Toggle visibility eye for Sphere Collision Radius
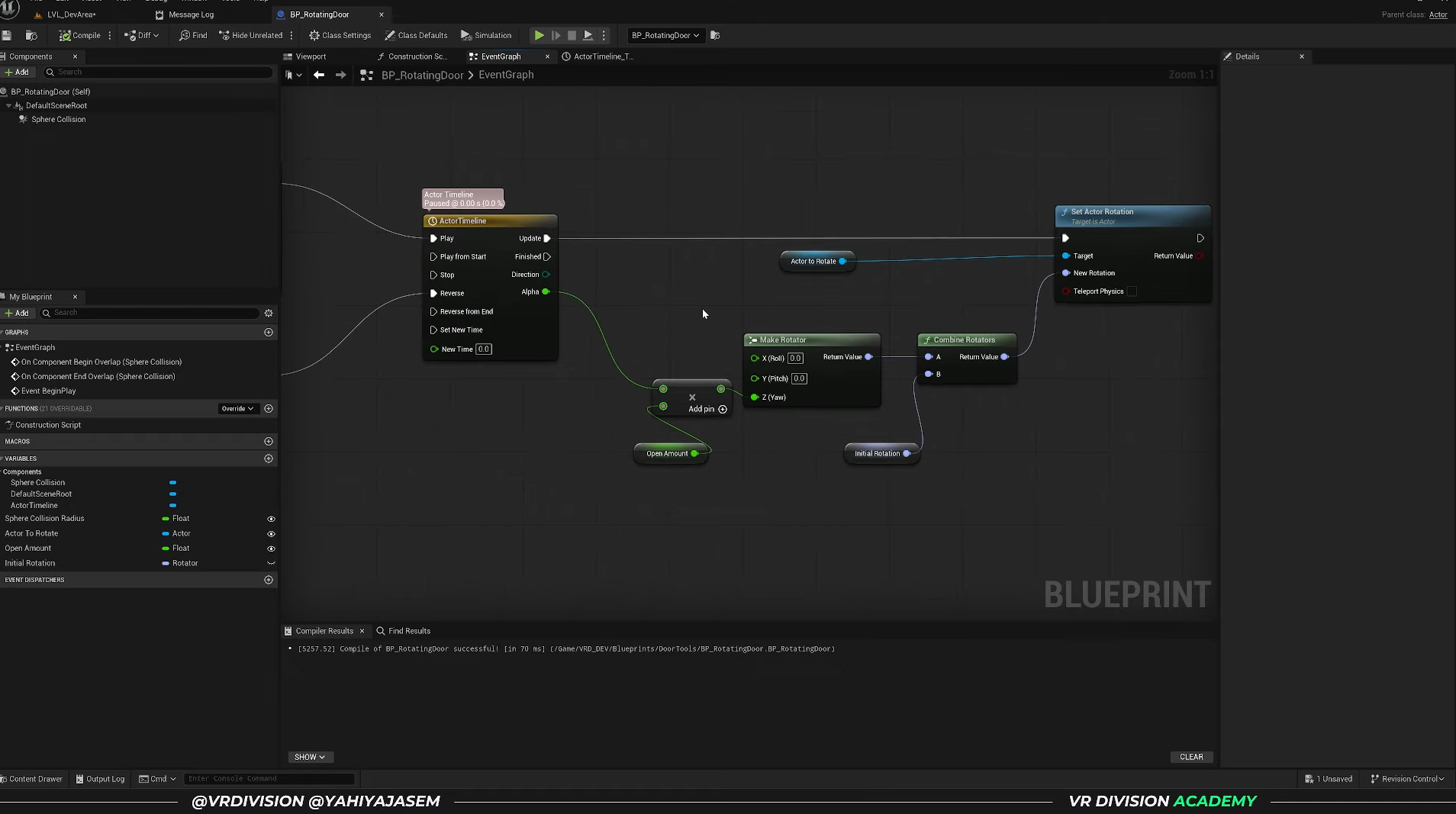This screenshot has width=1456, height=814. (x=271, y=519)
